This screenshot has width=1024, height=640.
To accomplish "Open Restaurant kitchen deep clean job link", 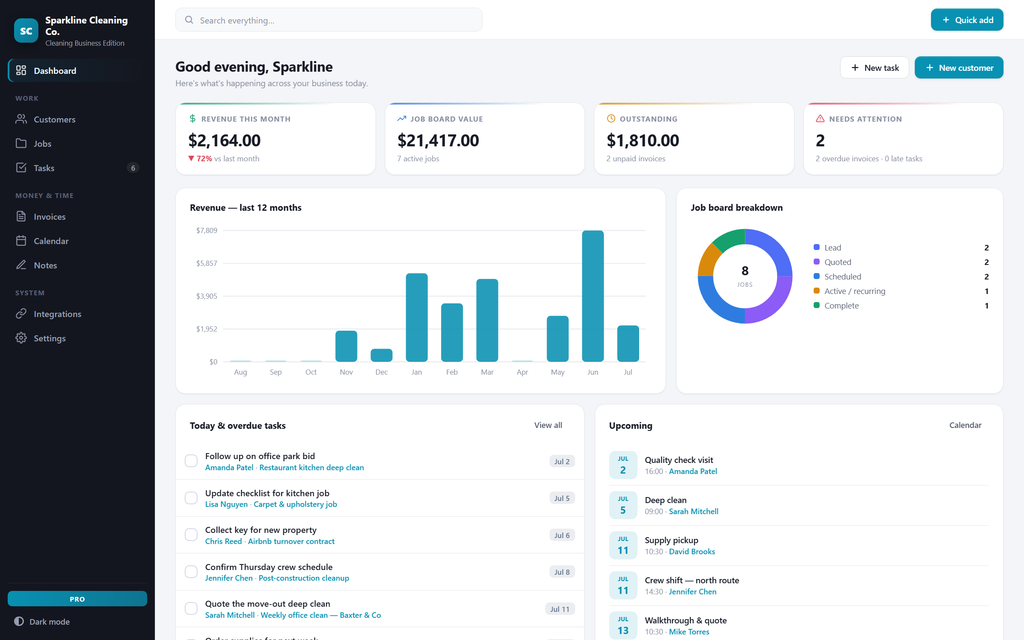I will 312,468.
